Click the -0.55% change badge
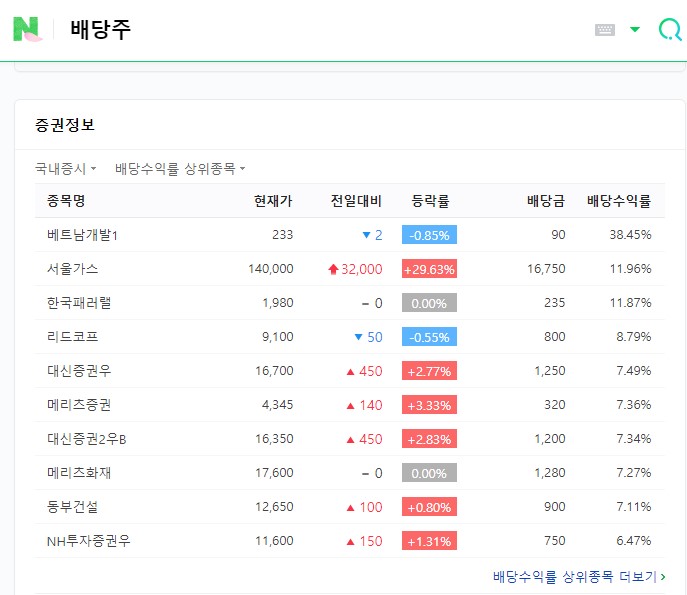The image size is (687, 595). coord(429,336)
